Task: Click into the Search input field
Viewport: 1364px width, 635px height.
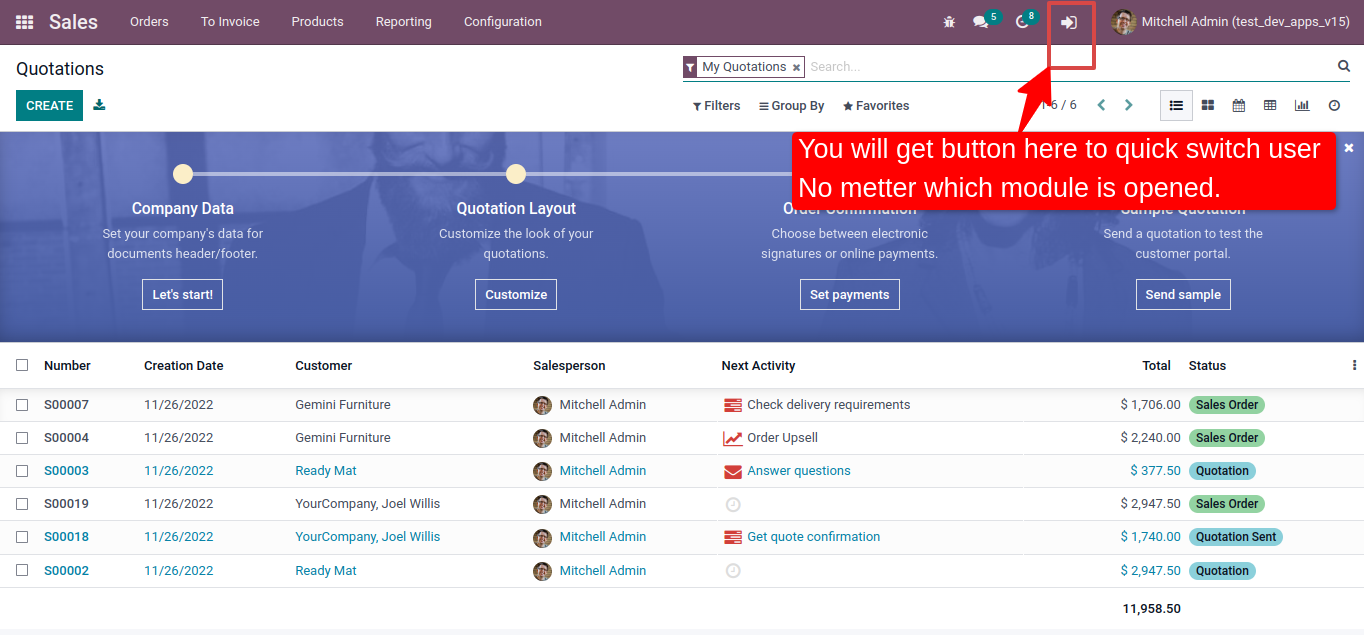Action: coord(1070,67)
